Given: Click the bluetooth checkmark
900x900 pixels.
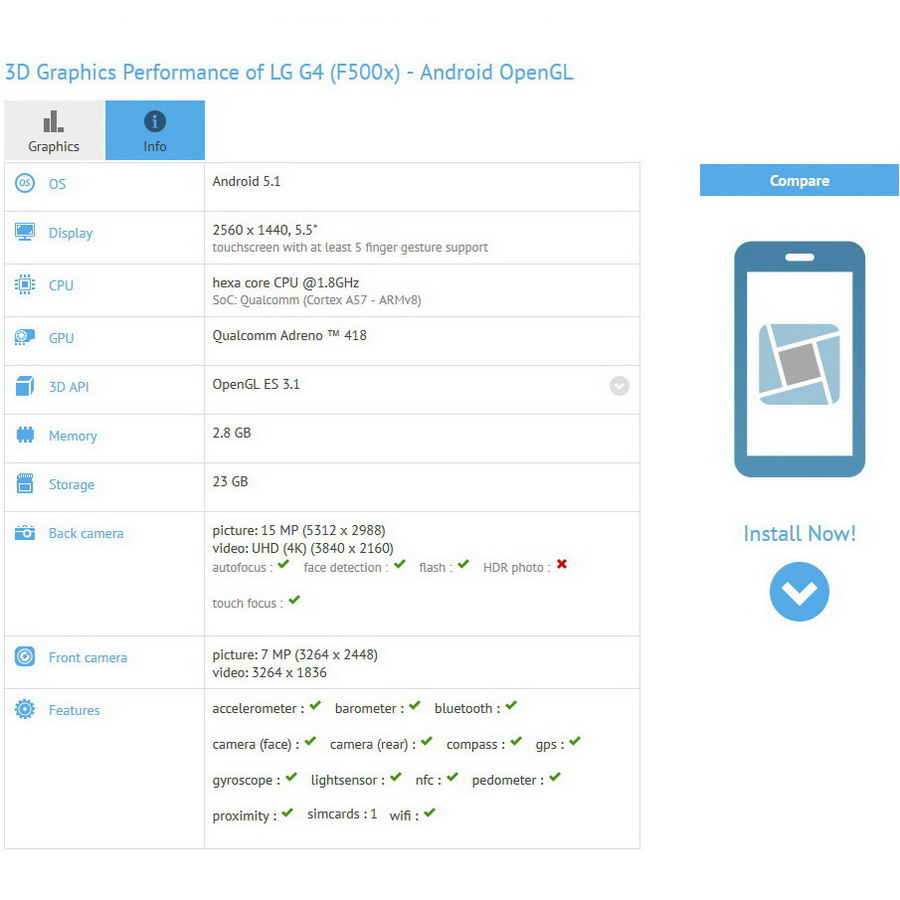Looking at the screenshot, I should point(511,705).
